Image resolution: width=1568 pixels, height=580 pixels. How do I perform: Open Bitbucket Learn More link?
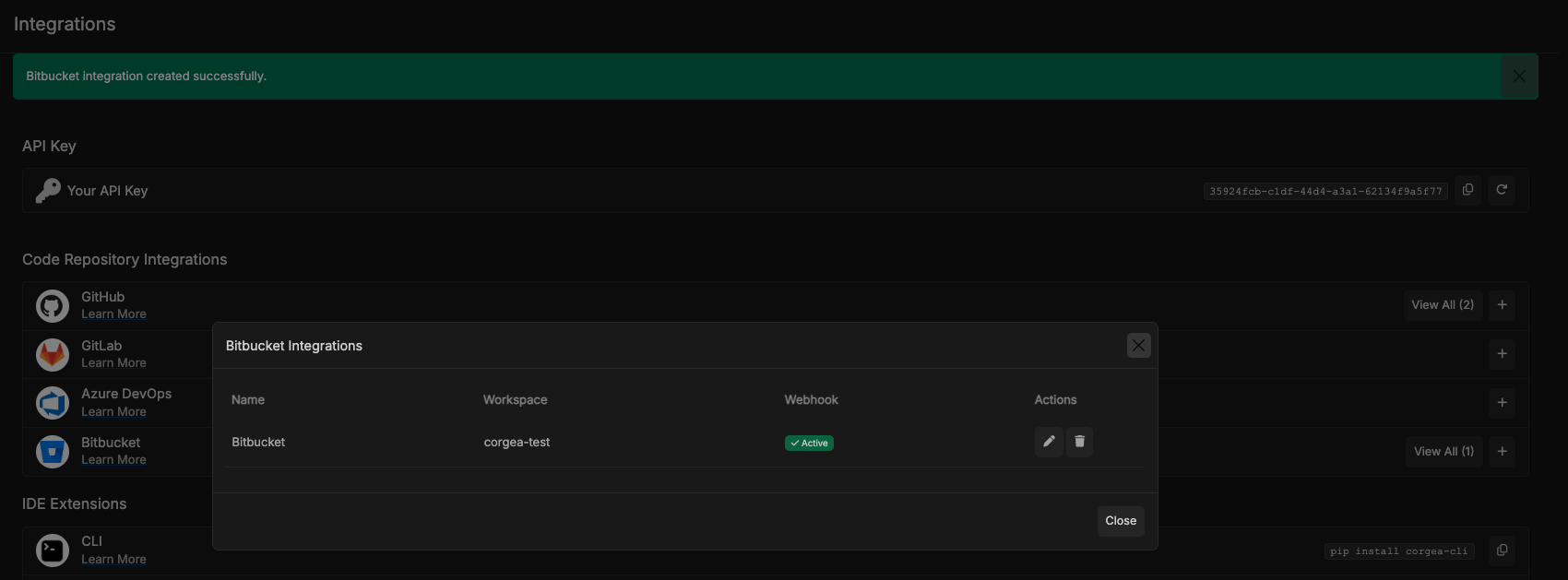[x=113, y=460]
